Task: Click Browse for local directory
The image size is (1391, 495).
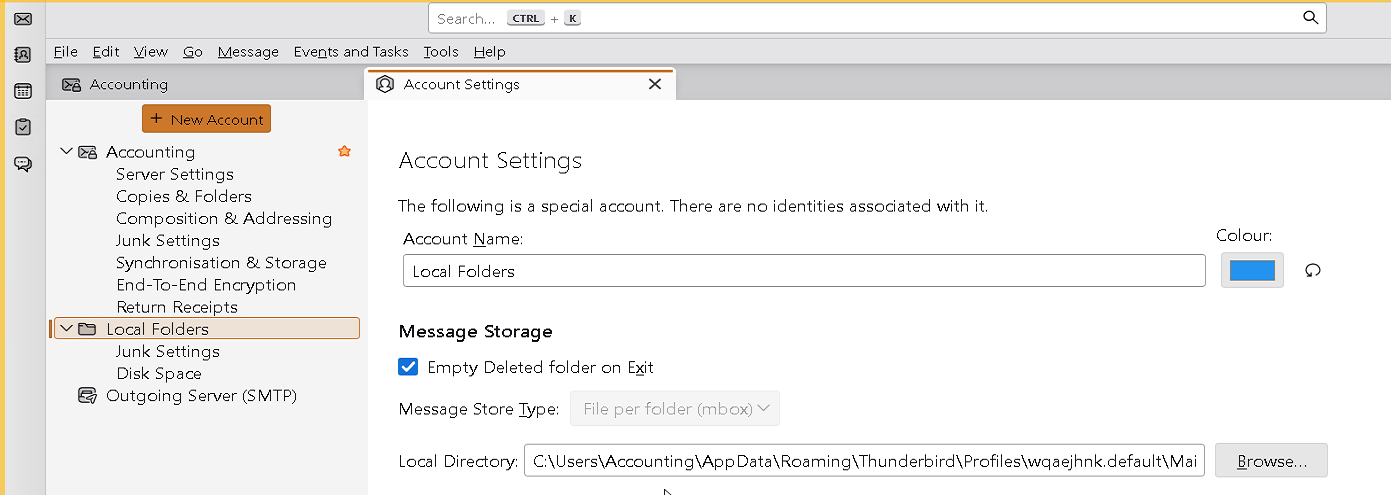Action: [1271, 461]
